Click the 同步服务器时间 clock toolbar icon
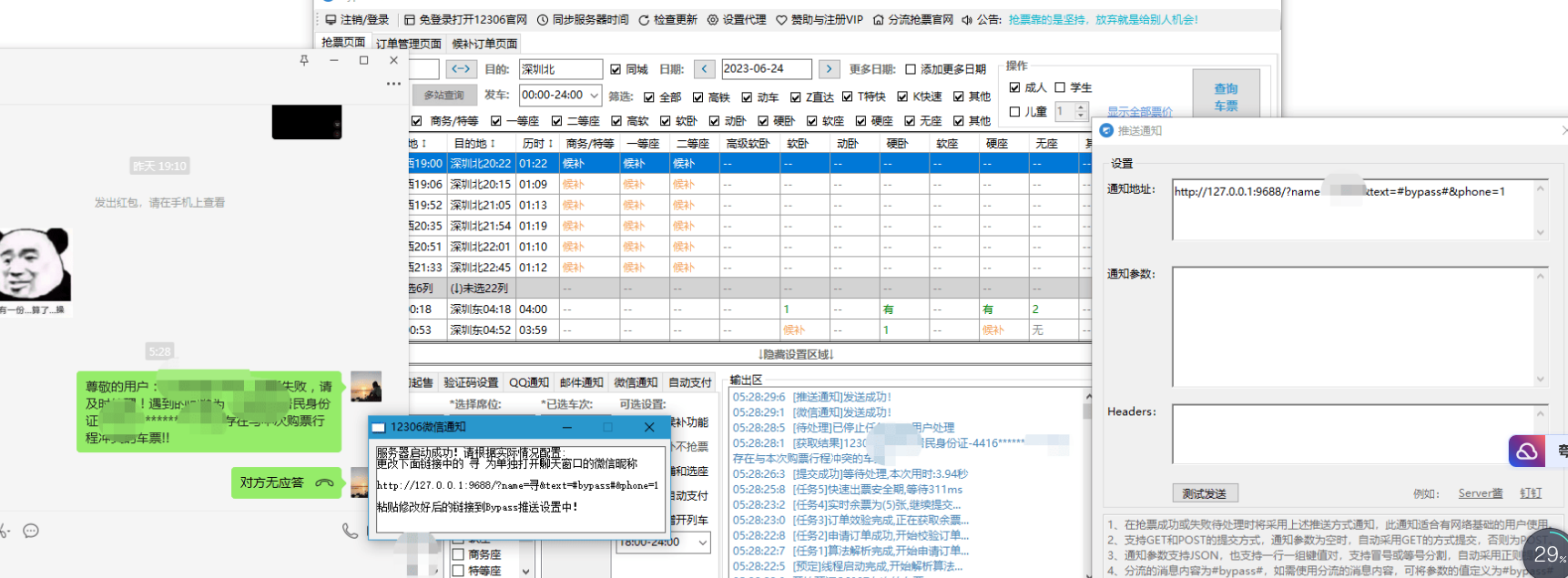 (x=543, y=20)
